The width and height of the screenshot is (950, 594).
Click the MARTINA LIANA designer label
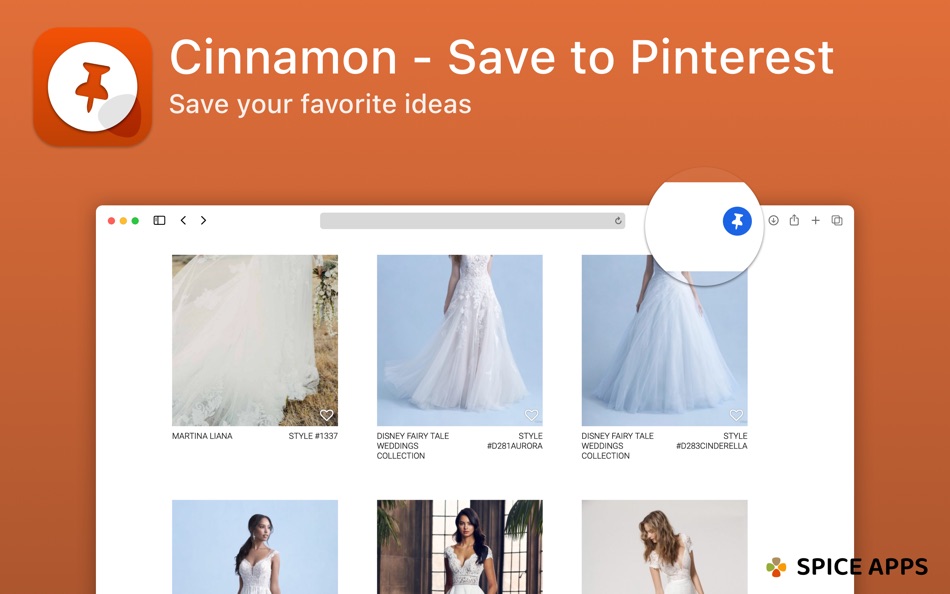tap(202, 436)
